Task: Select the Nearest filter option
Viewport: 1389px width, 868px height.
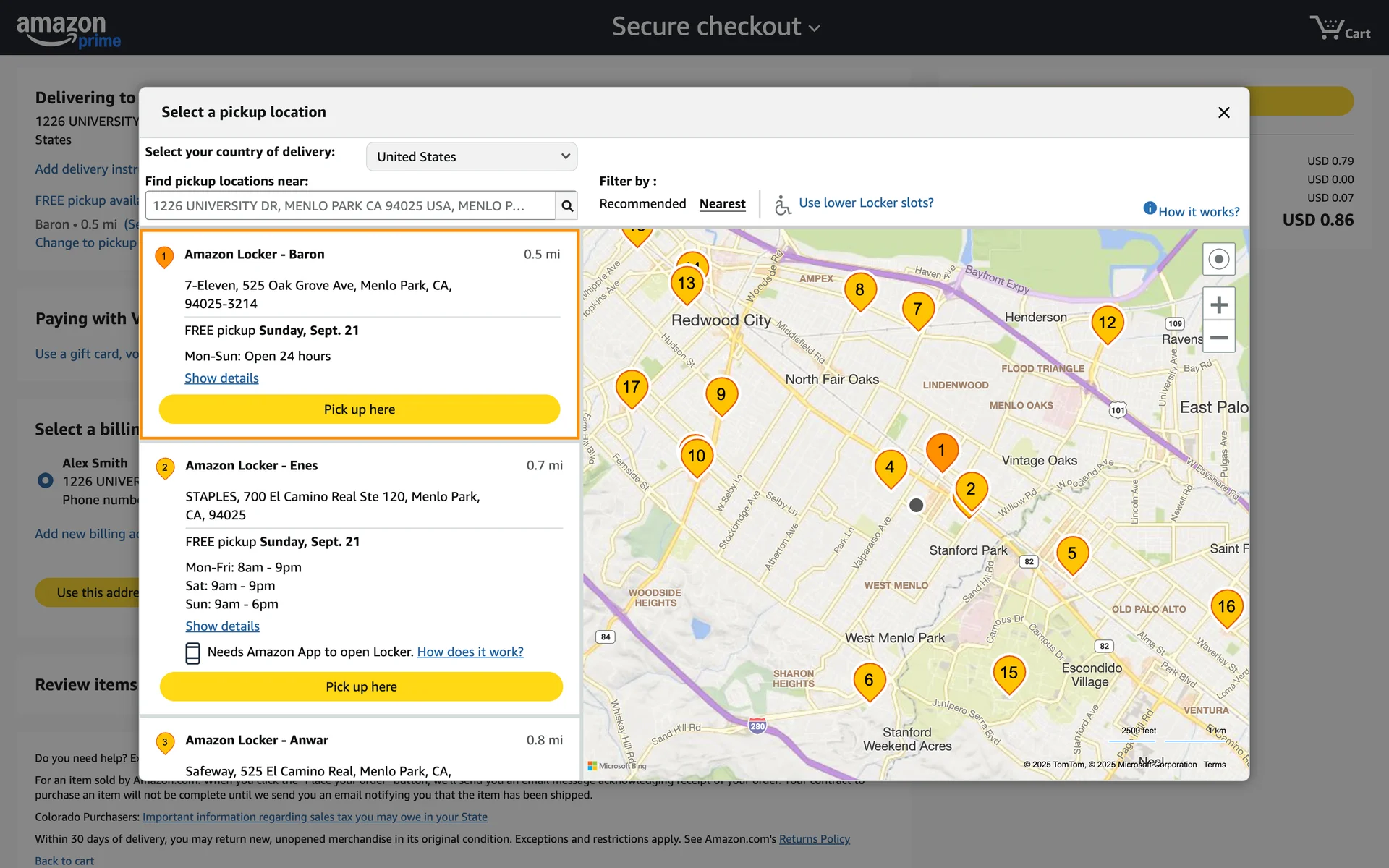Action: click(x=722, y=204)
